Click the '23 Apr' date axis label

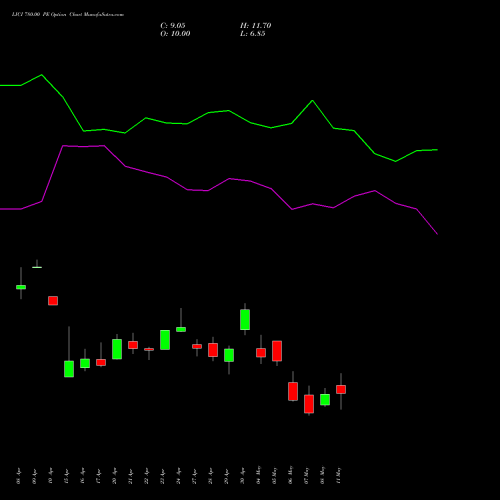pyautogui.click(x=162, y=476)
